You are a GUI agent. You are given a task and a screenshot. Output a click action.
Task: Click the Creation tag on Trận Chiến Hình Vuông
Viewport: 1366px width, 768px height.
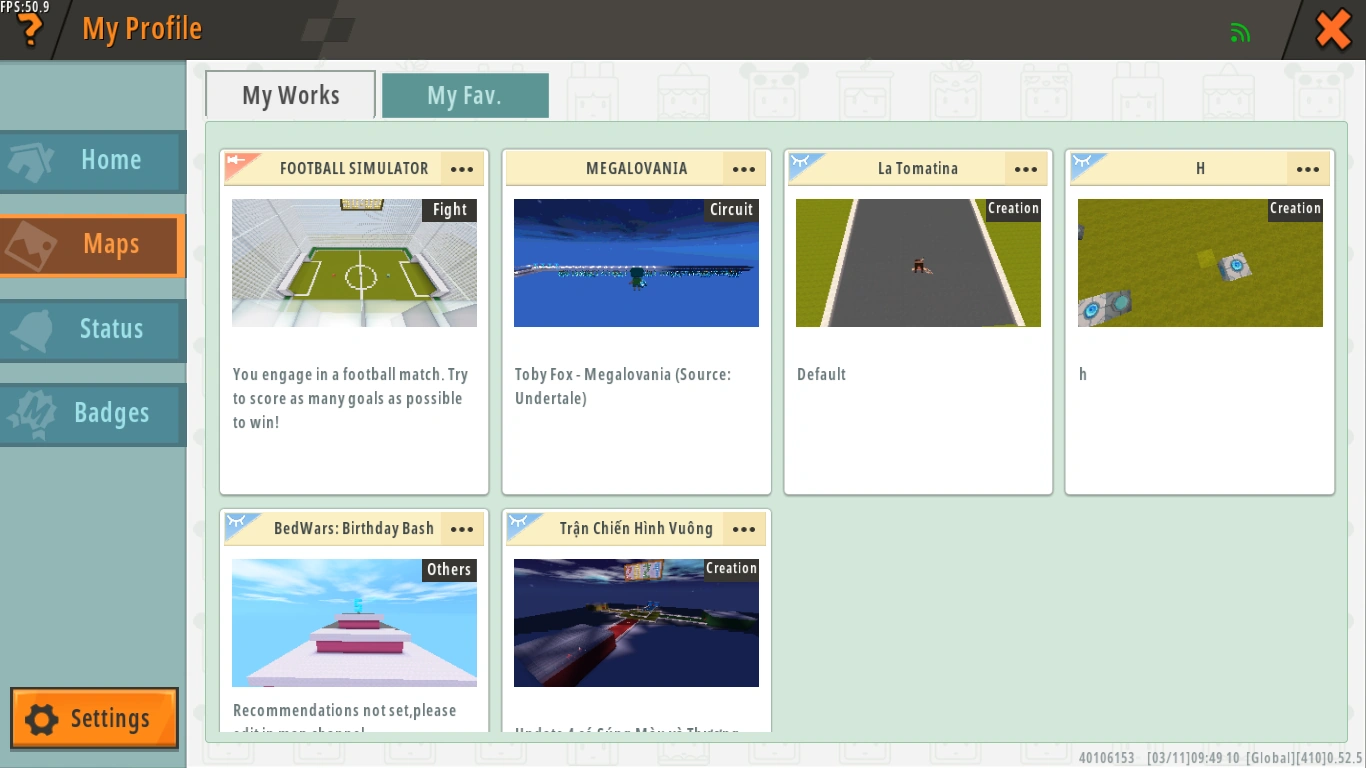click(x=731, y=569)
